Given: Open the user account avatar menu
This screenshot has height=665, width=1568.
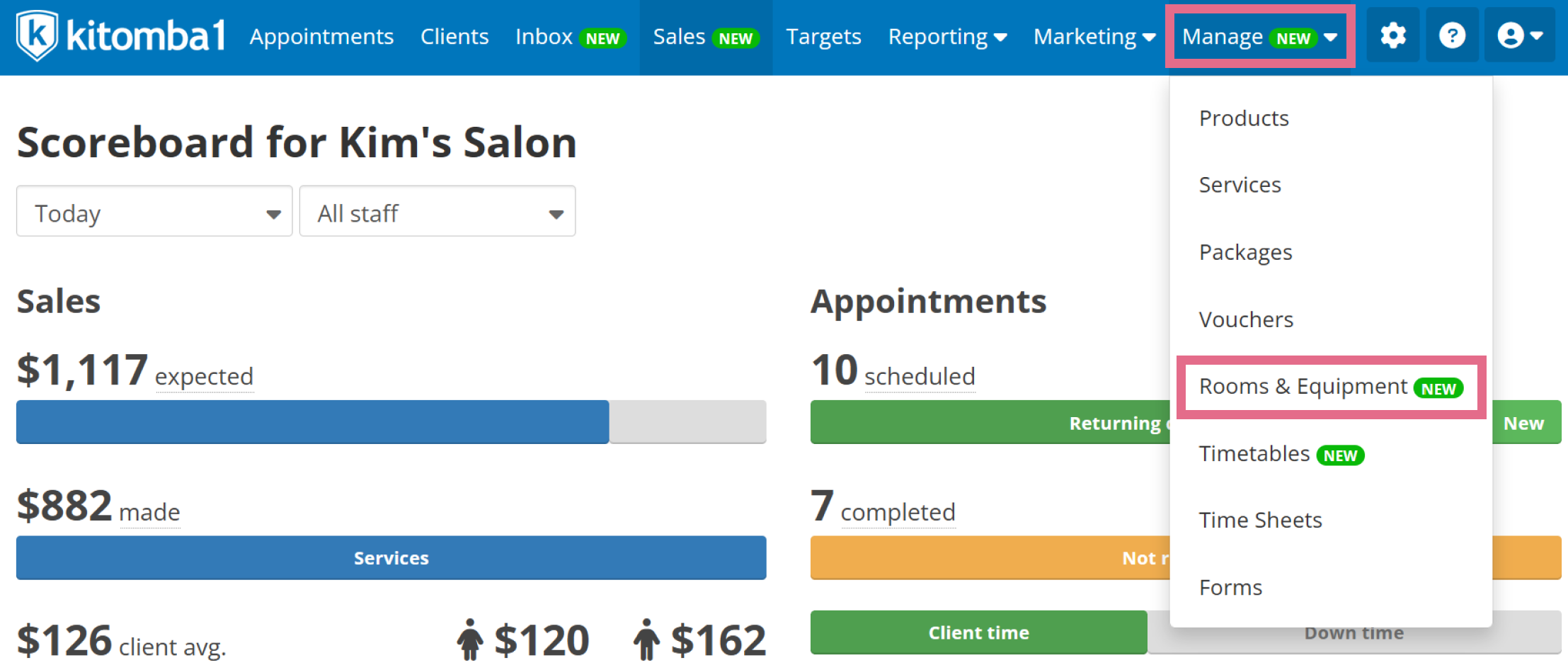Looking at the screenshot, I should click(x=1519, y=35).
